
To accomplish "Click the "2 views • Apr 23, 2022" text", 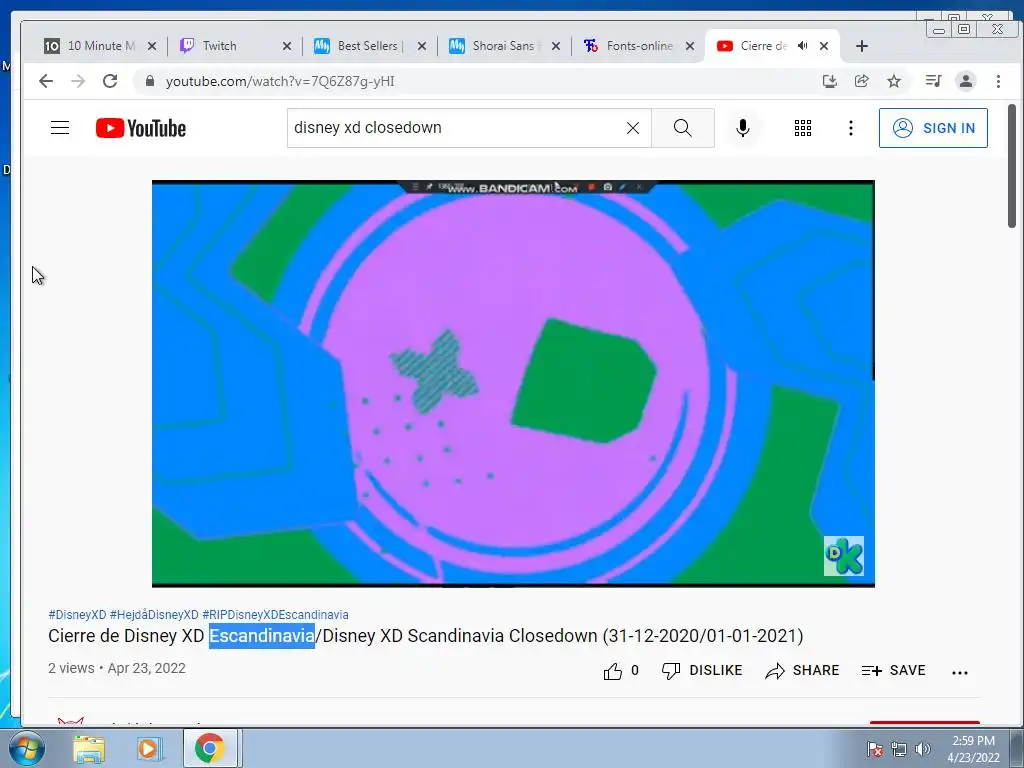I will click(117, 668).
